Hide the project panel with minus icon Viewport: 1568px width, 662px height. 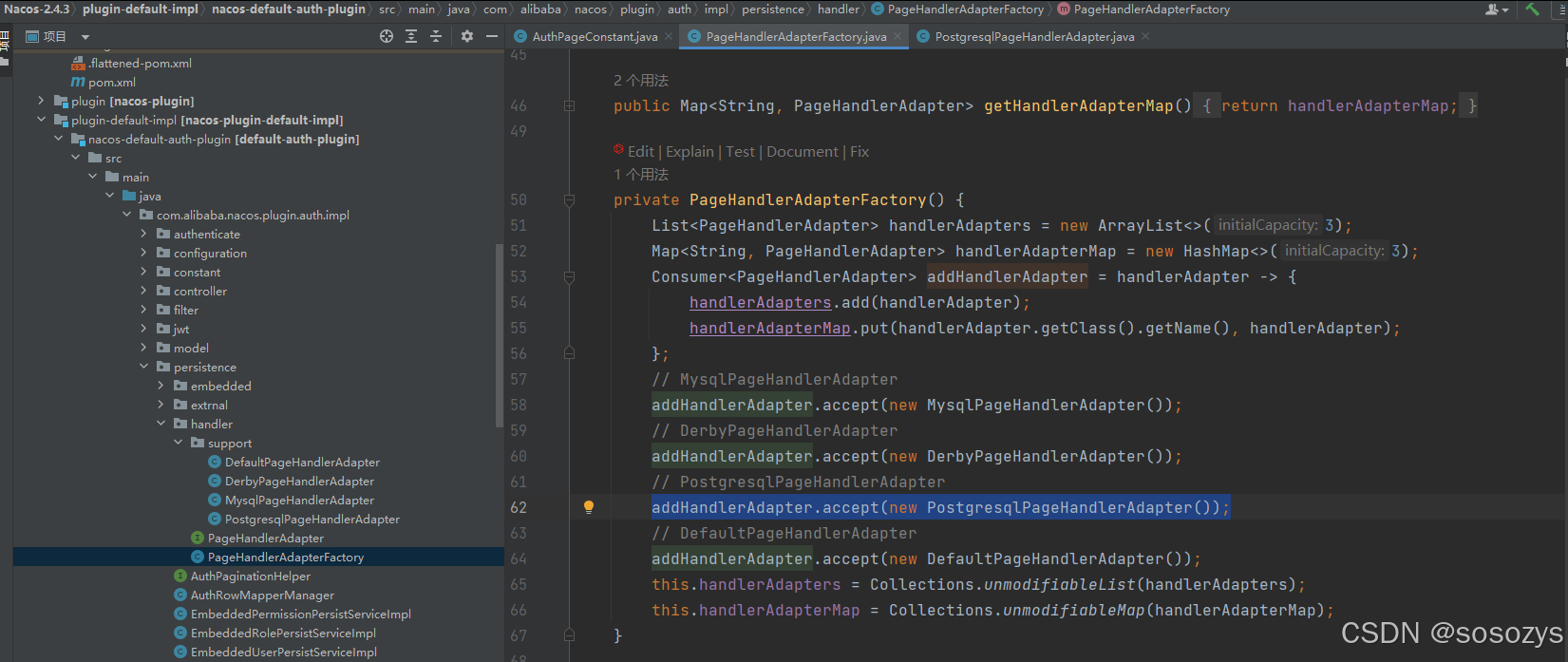(x=492, y=36)
